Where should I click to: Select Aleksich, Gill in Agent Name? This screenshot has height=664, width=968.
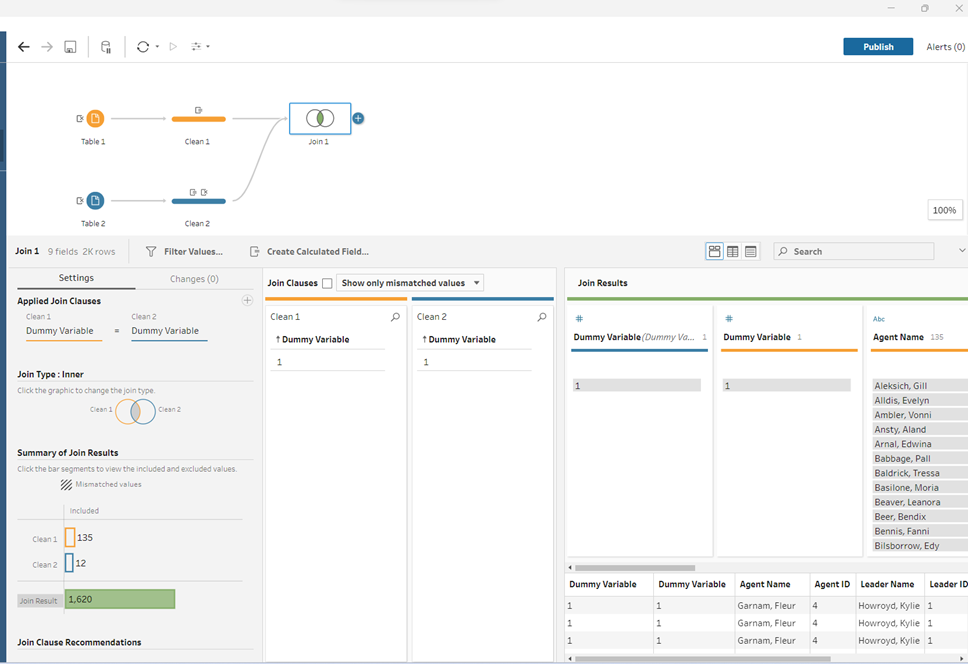[x=920, y=386]
